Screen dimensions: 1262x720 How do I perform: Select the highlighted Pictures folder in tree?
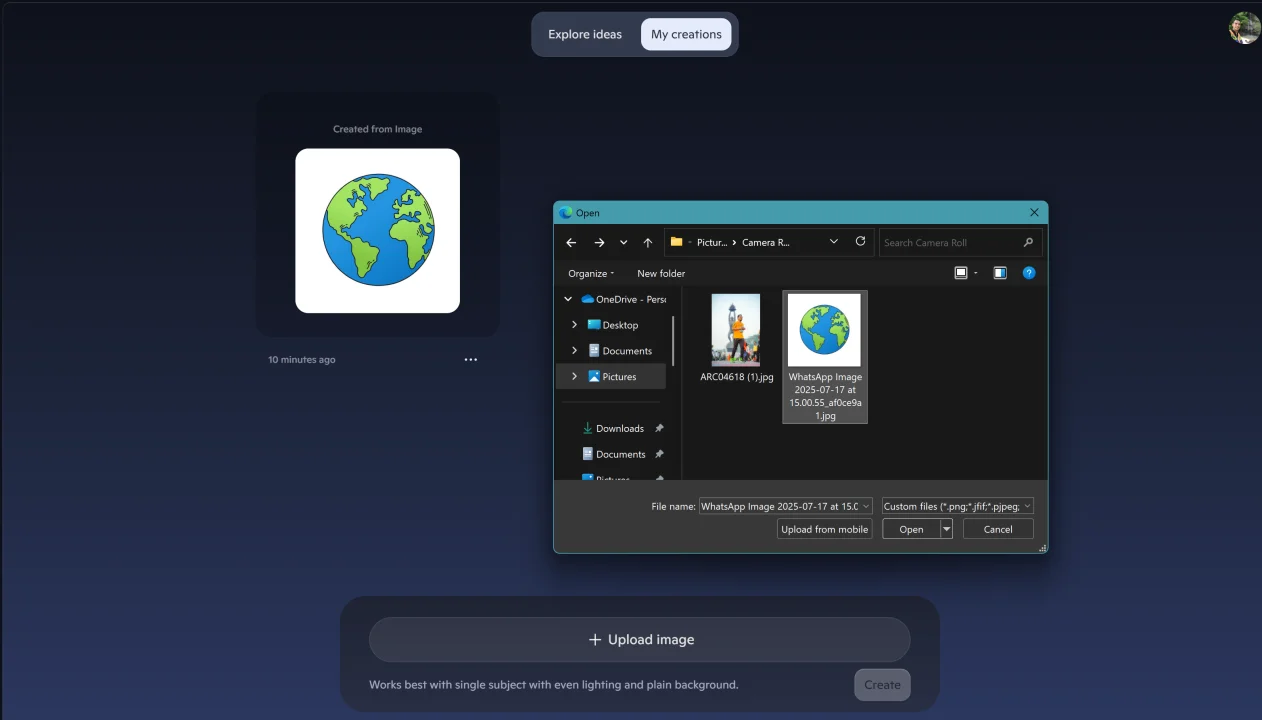(x=612, y=377)
